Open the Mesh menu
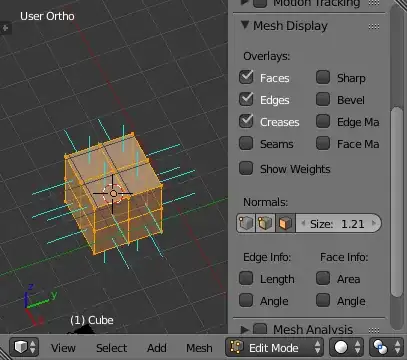 tap(199, 348)
